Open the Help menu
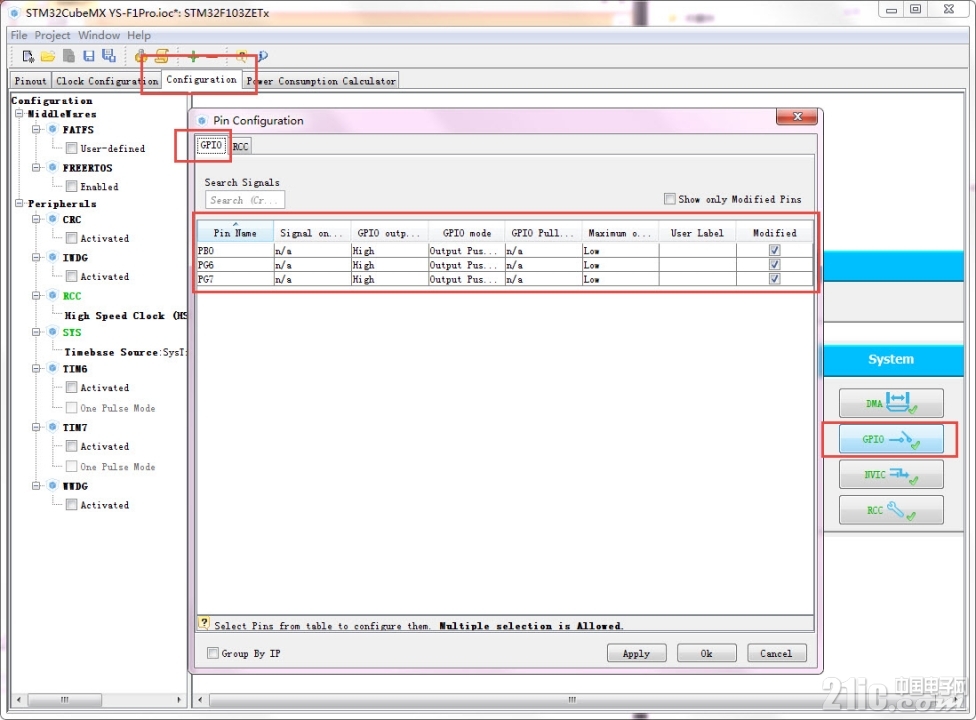This screenshot has height=720, width=976. tap(139, 35)
